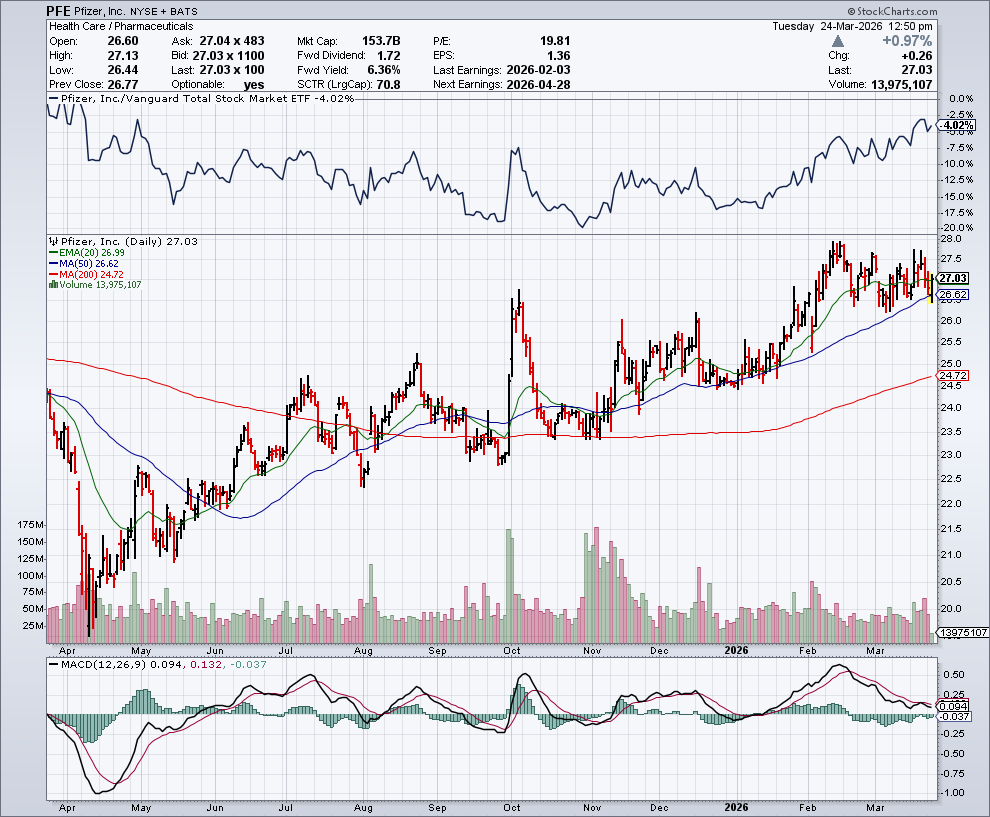
Task: Click the red MA(200) legend line marker
Action: tap(50, 274)
